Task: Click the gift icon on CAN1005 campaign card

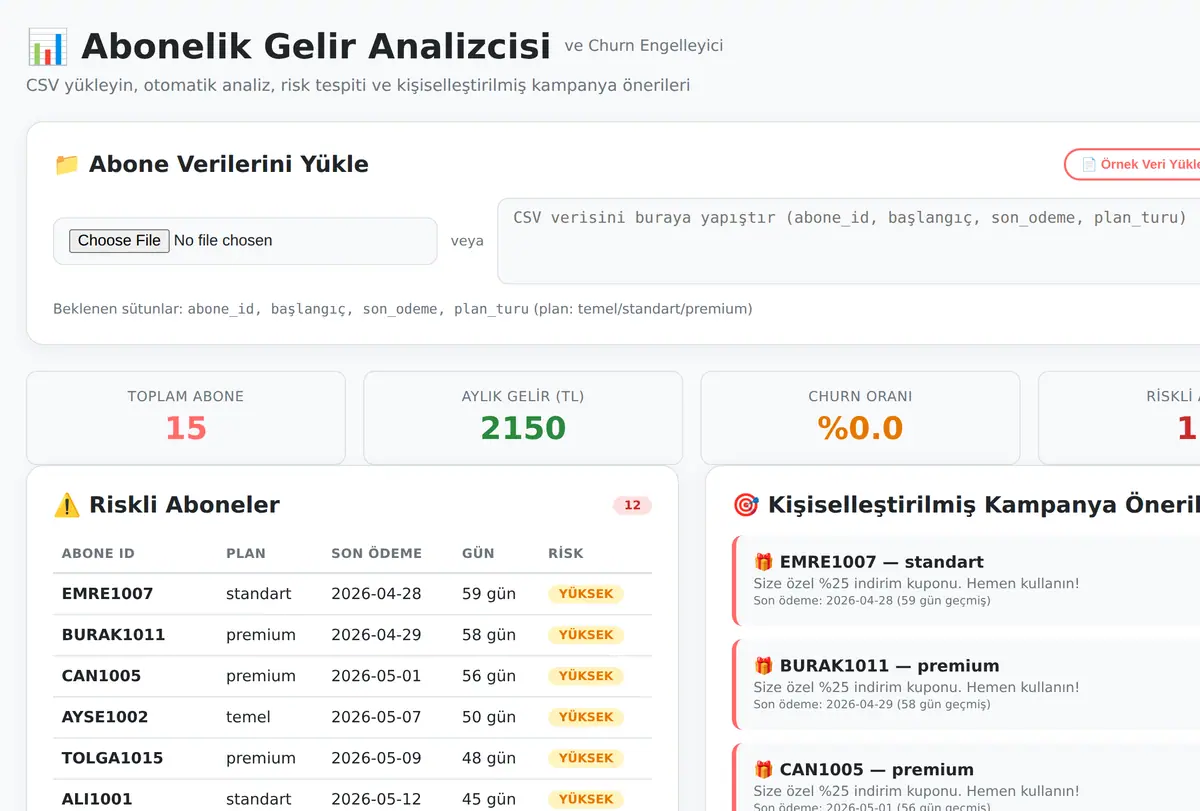Action: (x=764, y=770)
